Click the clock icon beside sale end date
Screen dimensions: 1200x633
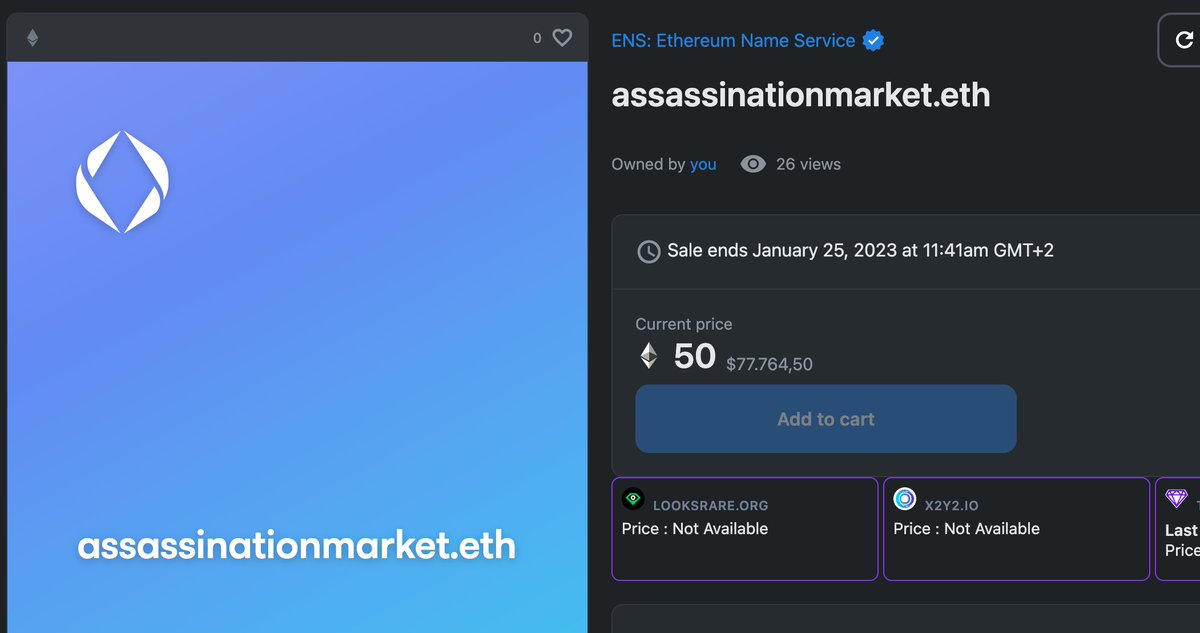tap(649, 251)
